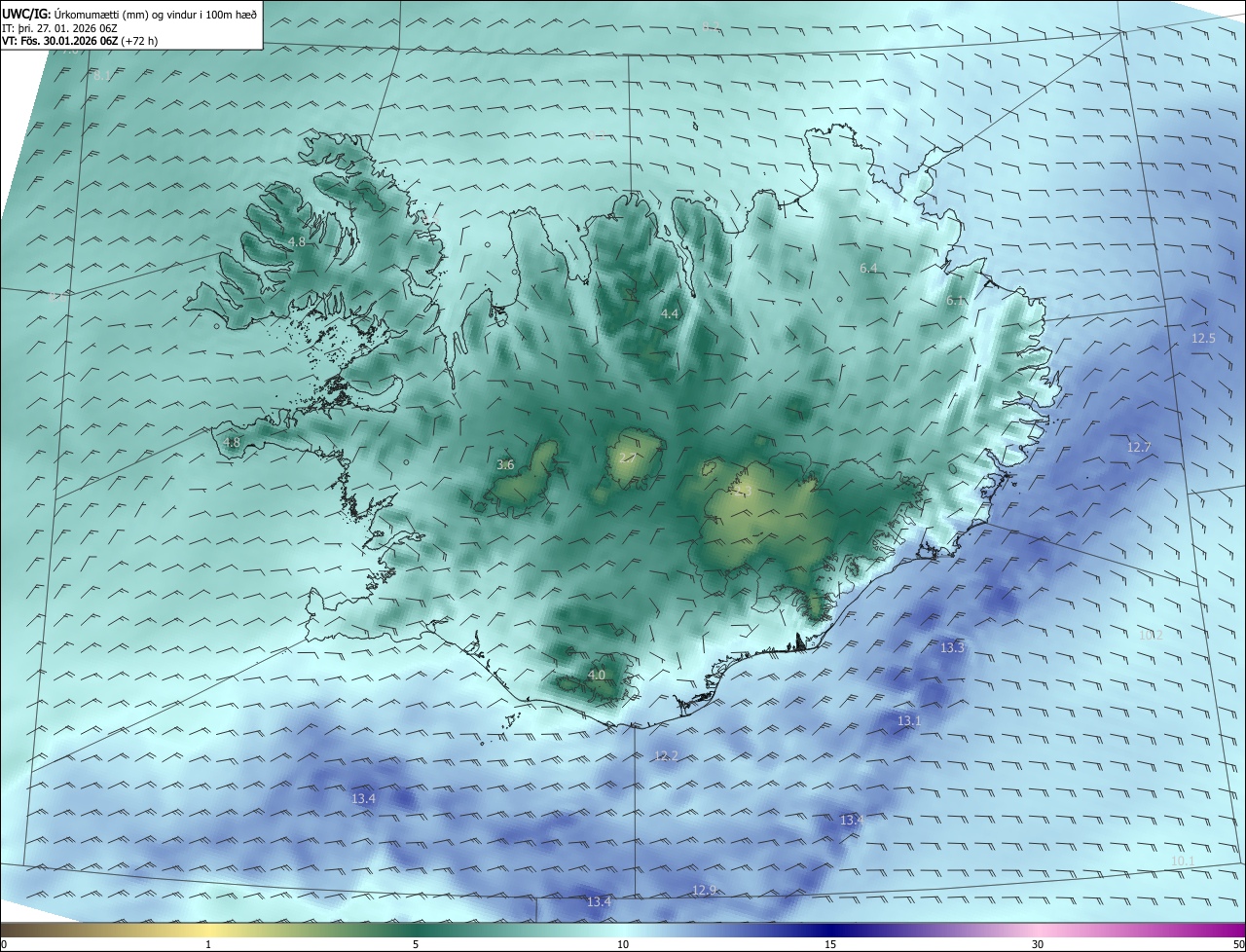This screenshot has width=1246, height=952.
Task: Click the title 'Úrkomumætti (mm) og vindur í 100m hæð'
Action: 155,14
